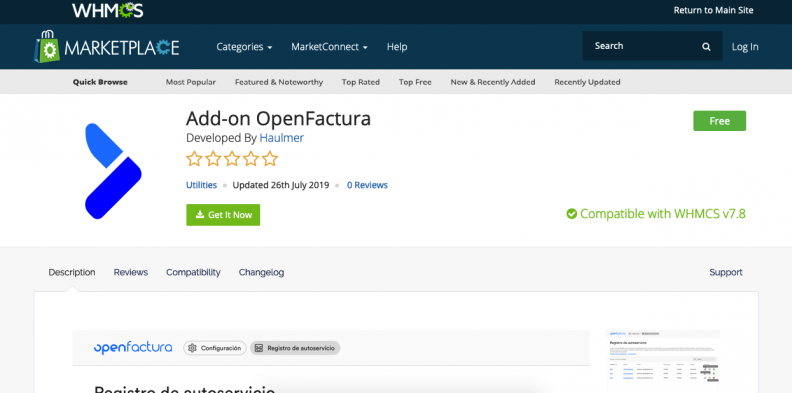Browse New & Recently Added listings
This screenshot has height=393, width=792.
point(493,82)
